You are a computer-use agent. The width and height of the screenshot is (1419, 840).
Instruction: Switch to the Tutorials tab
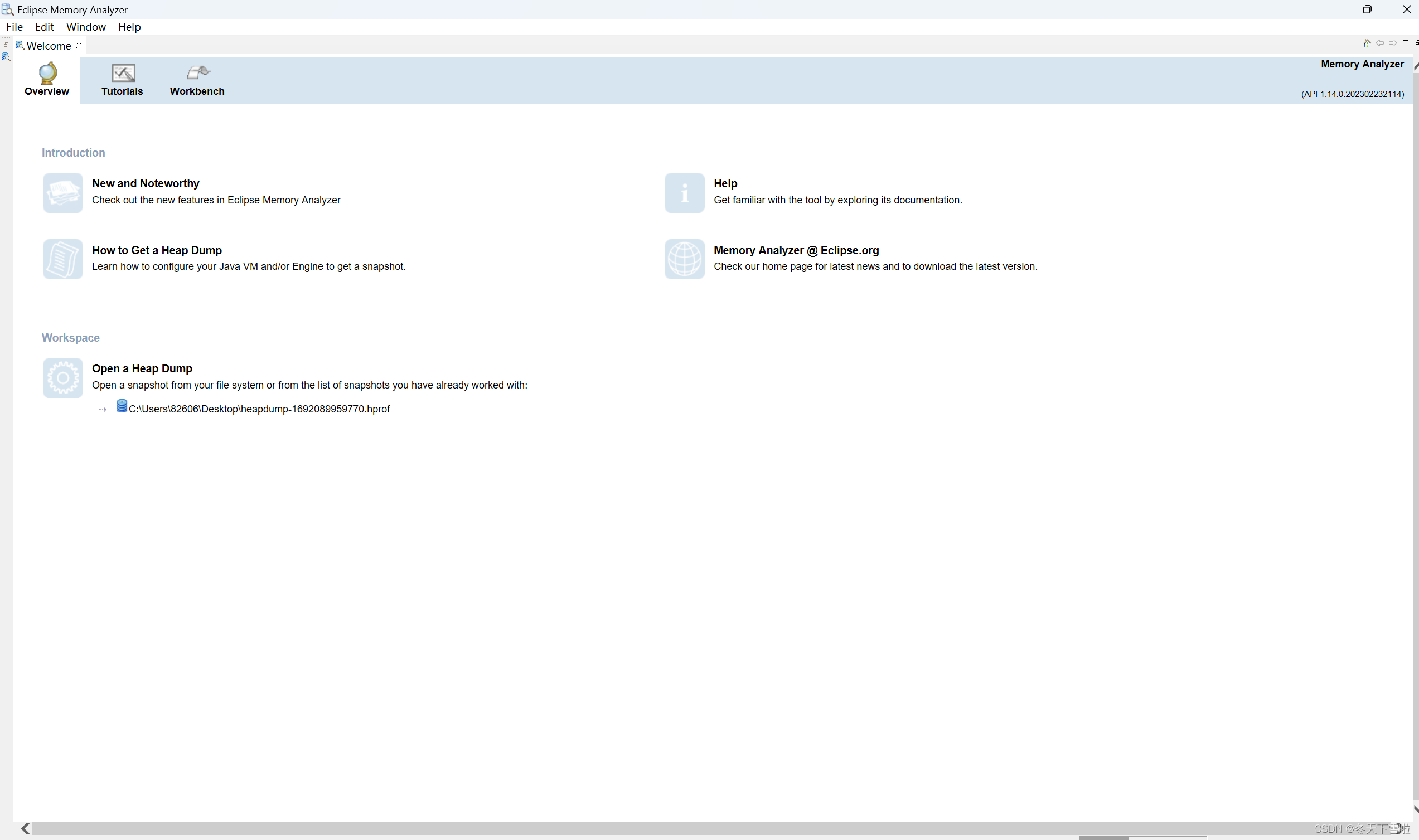click(121, 79)
